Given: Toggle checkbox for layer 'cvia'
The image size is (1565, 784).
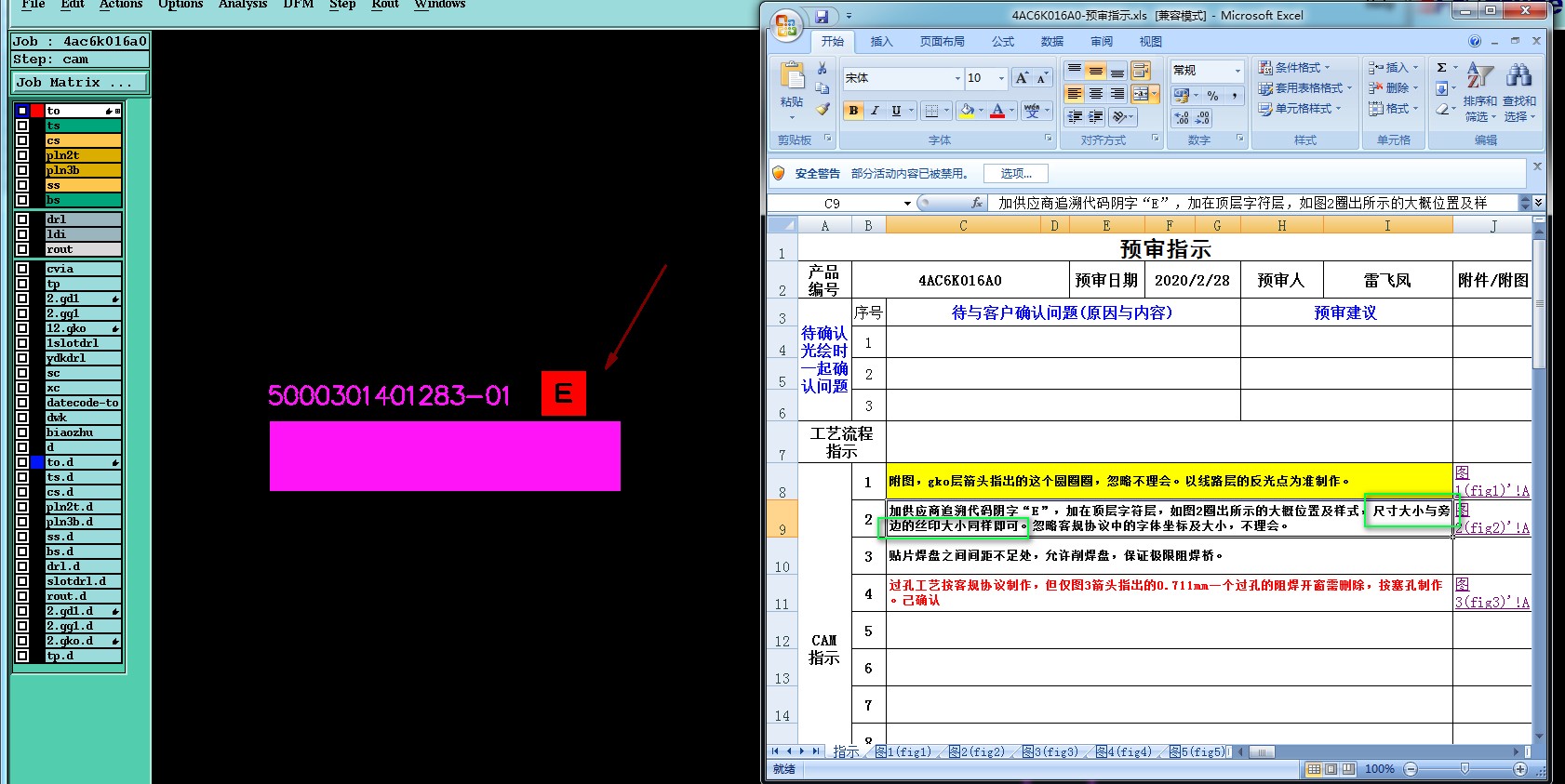Looking at the screenshot, I should point(22,269).
